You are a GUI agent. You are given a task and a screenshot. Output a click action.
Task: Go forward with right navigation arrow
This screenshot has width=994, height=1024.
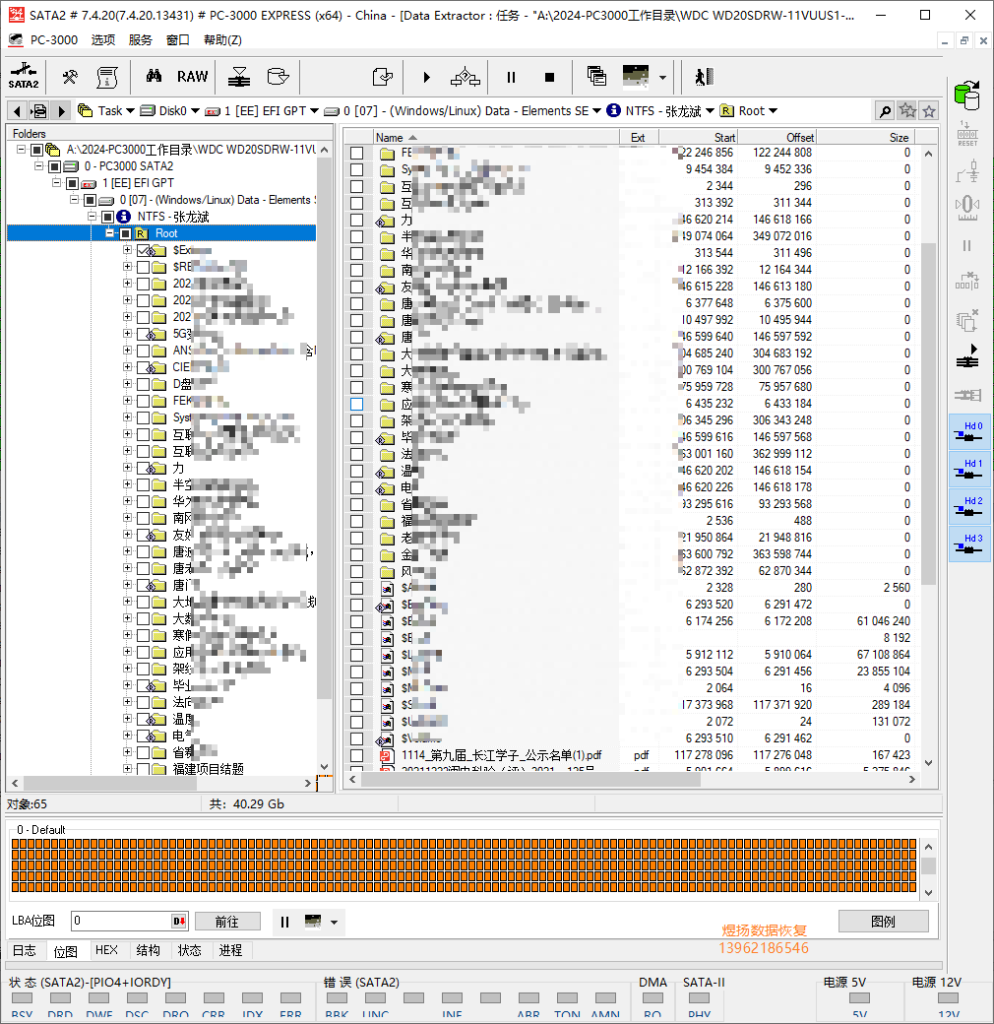(61, 111)
